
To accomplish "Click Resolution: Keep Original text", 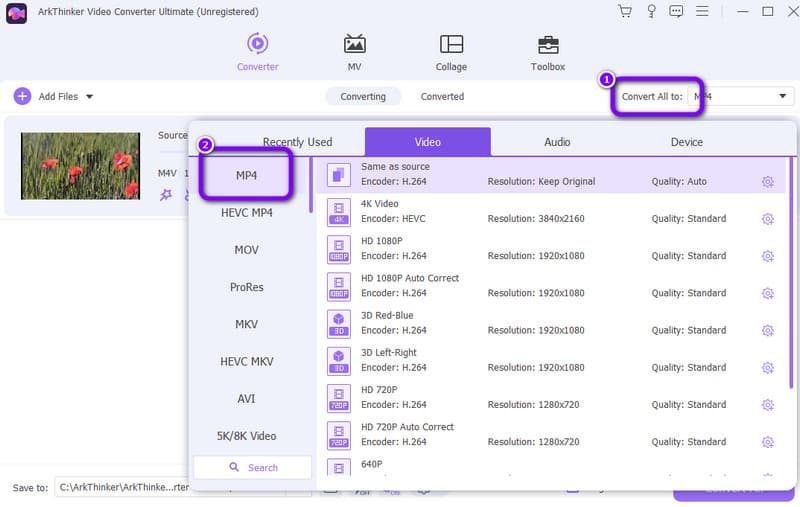I will click(x=541, y=182).
